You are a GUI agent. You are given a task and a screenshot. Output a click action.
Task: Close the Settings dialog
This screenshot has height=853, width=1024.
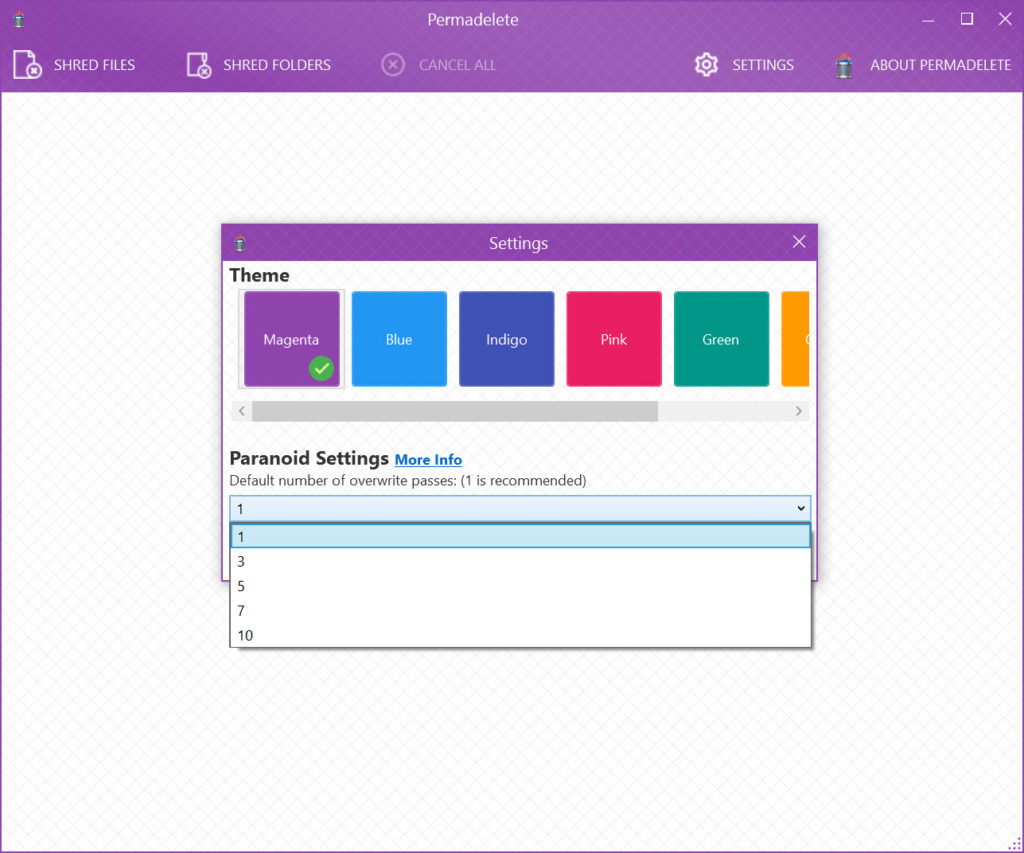(798, 242)
